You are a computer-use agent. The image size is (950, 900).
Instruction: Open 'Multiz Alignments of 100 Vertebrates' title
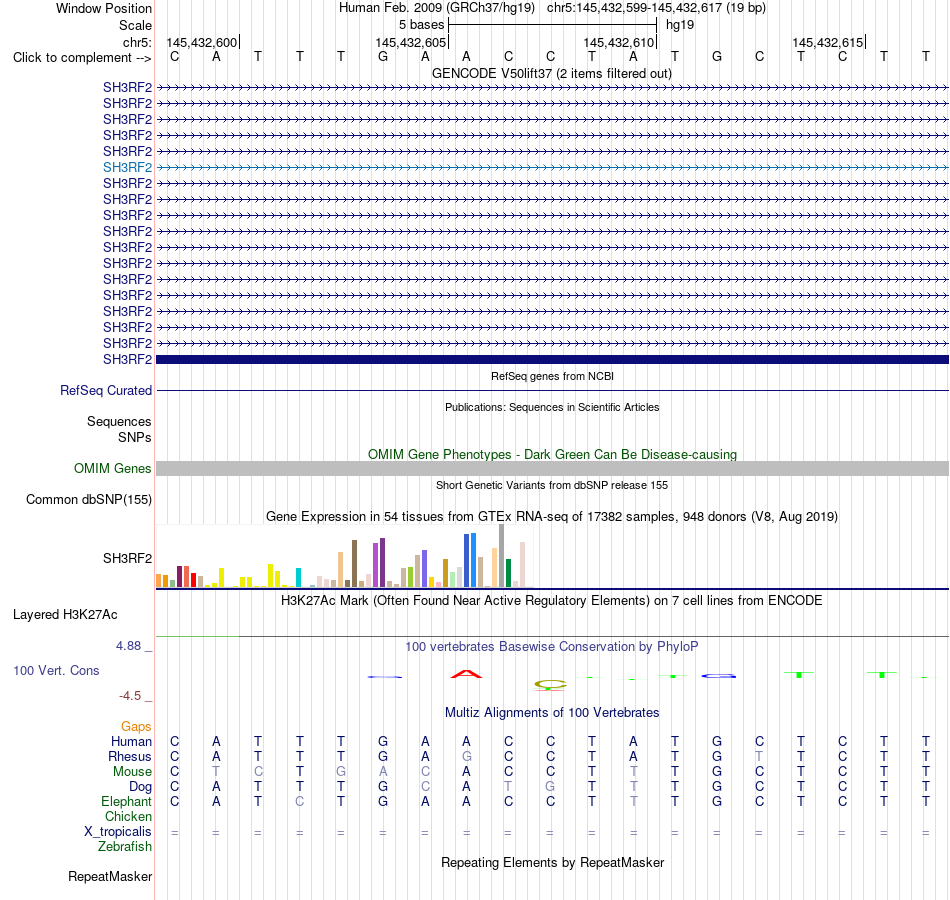point(552,713)
